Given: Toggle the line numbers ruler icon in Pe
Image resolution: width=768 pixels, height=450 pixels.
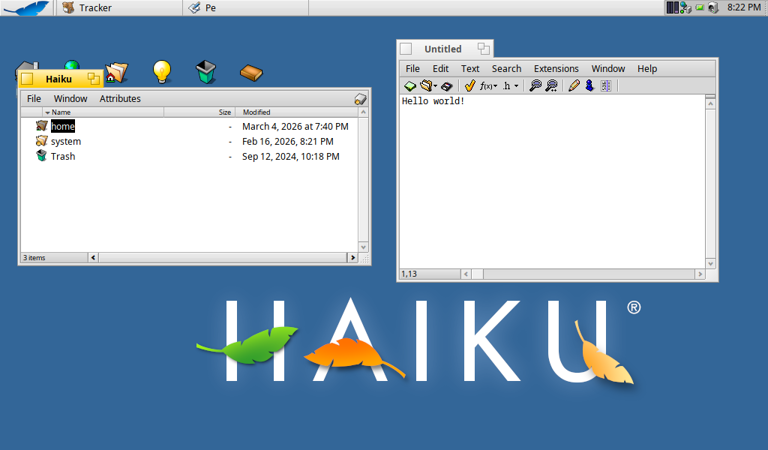Looking at the screenshot, I should [x=606, y=86].
